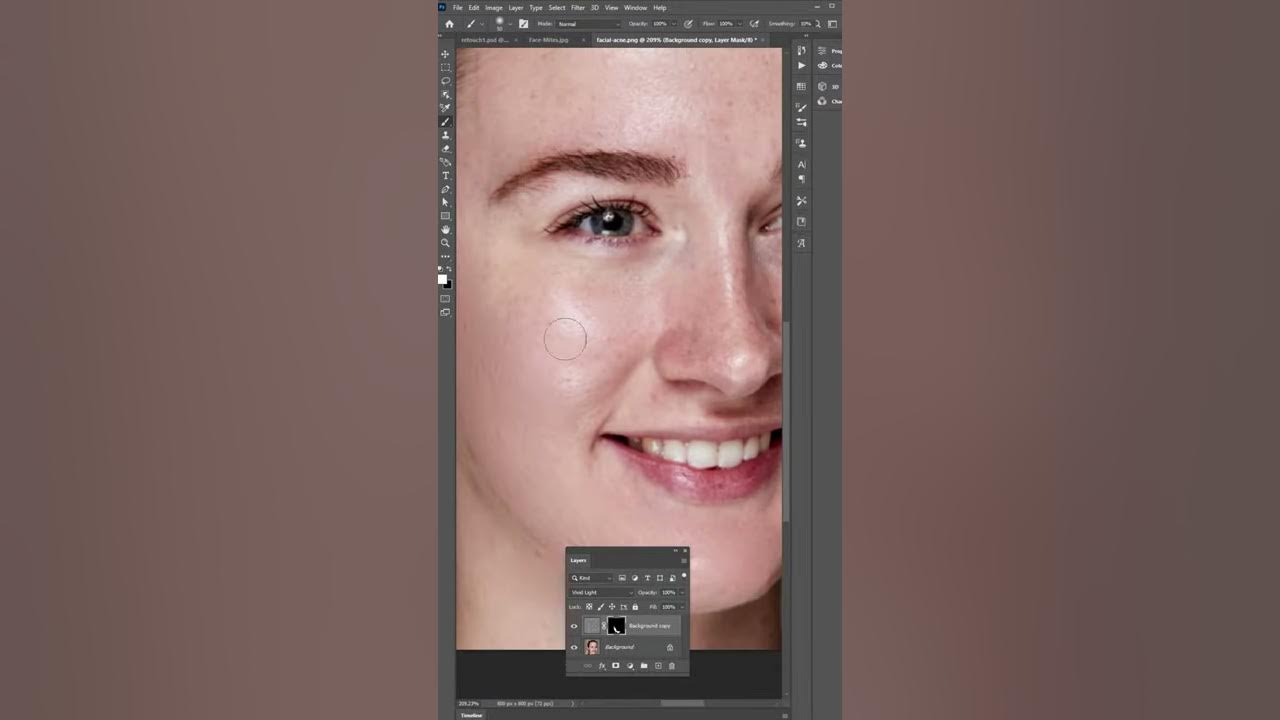Create a new layer icon
Image resolution: width=1280 pixels, height=720 pixels.
(x=658, y=666)
